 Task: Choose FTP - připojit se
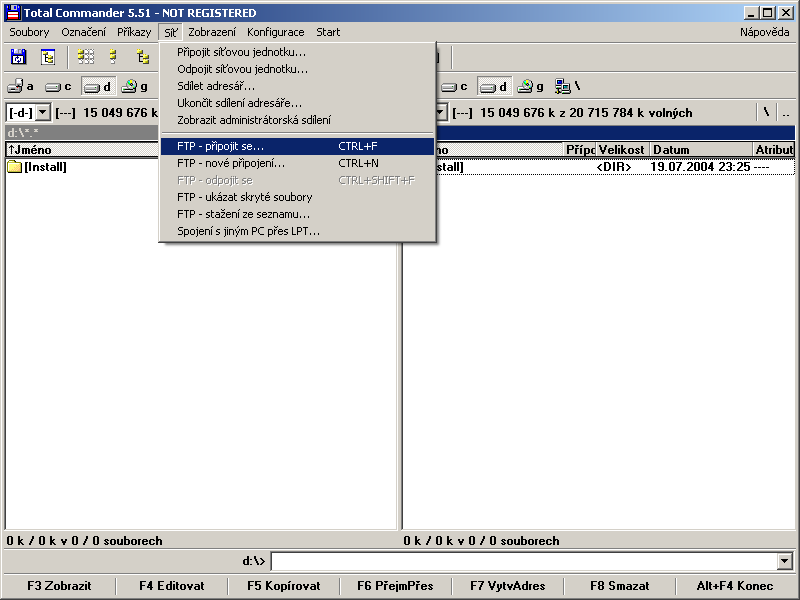298,146
